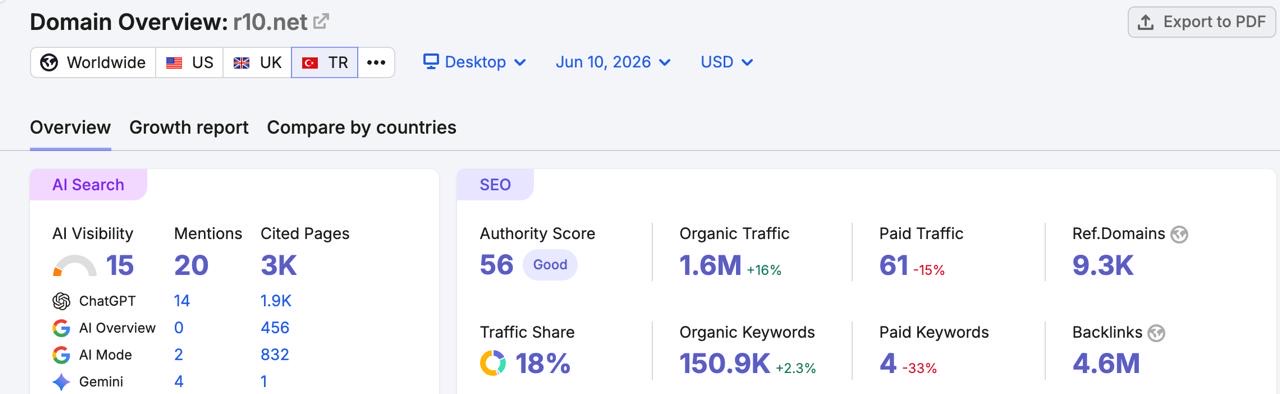Viewport: 1280px width, 394px height.
Task: Click globe icon beside Backlinks
Action: tap(1157, 333)
